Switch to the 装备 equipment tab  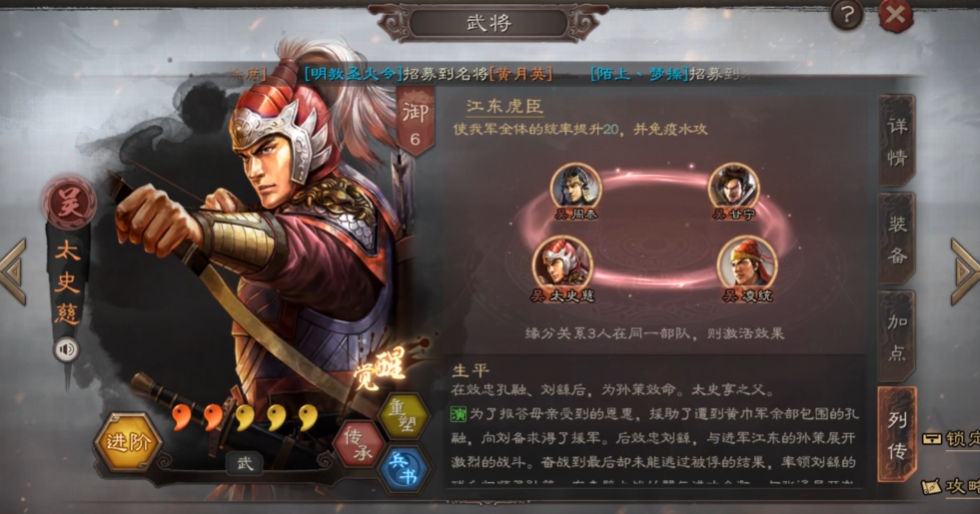tap(898, 239)
